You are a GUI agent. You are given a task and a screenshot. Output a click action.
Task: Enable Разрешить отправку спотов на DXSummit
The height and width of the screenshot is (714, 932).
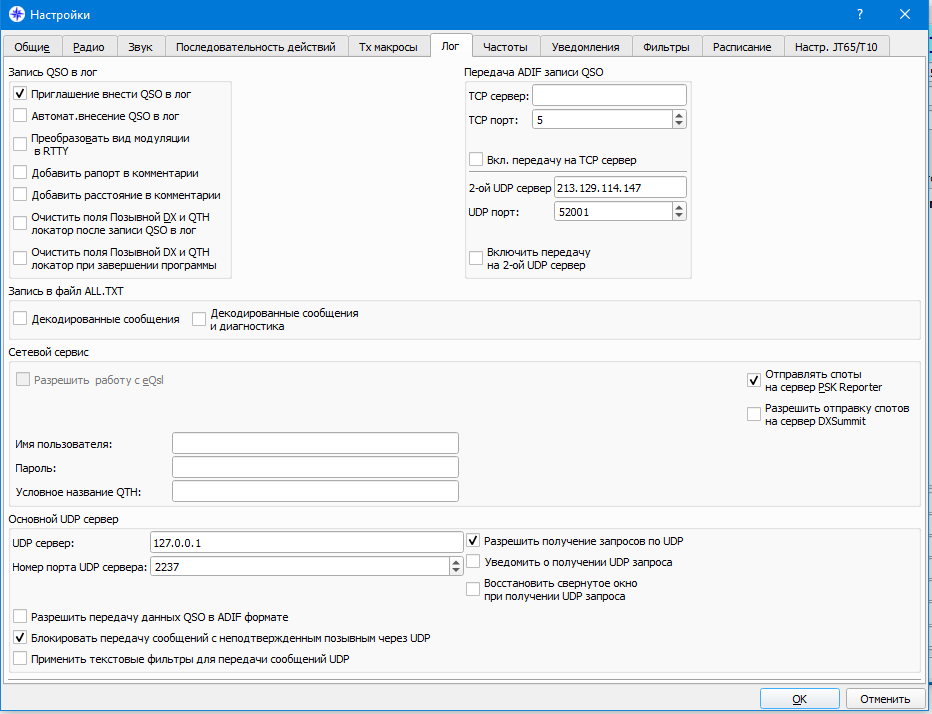(x=754, y=414)
